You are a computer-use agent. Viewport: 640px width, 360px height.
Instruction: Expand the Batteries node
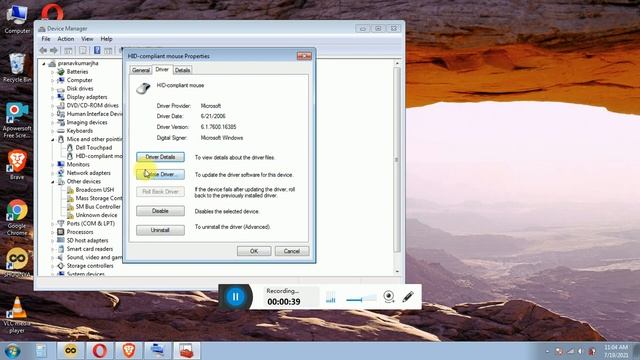tap(53, 72)
